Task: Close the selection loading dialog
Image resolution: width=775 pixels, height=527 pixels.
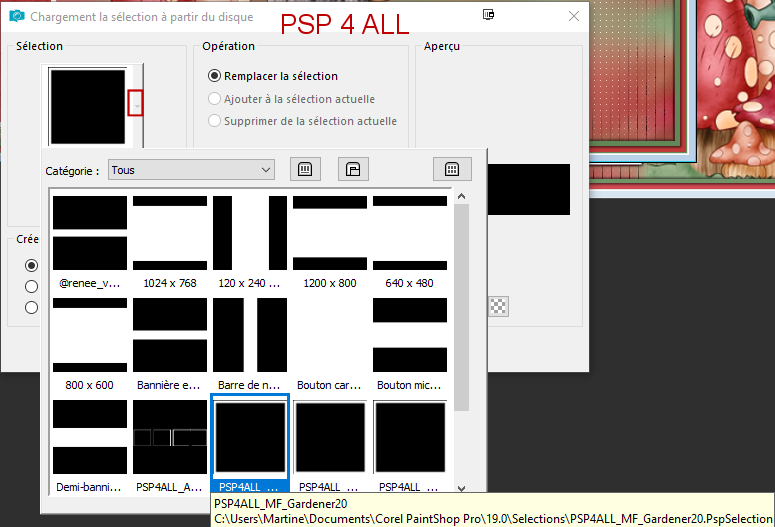Action: (x=573, y=17)
